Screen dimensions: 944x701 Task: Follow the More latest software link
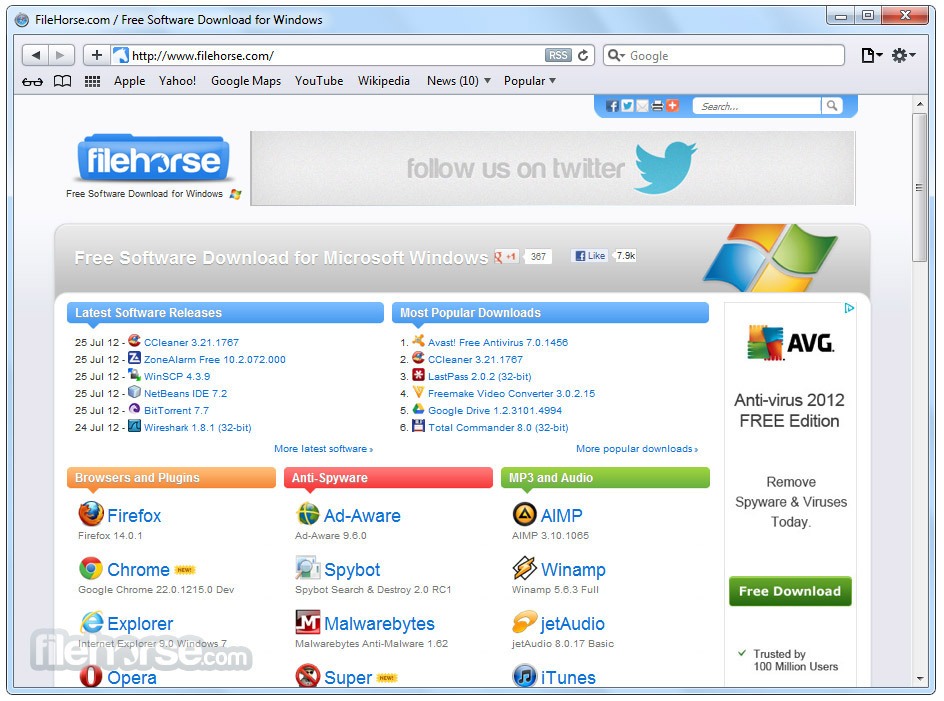pyautogui.click(x=323, y=449)
